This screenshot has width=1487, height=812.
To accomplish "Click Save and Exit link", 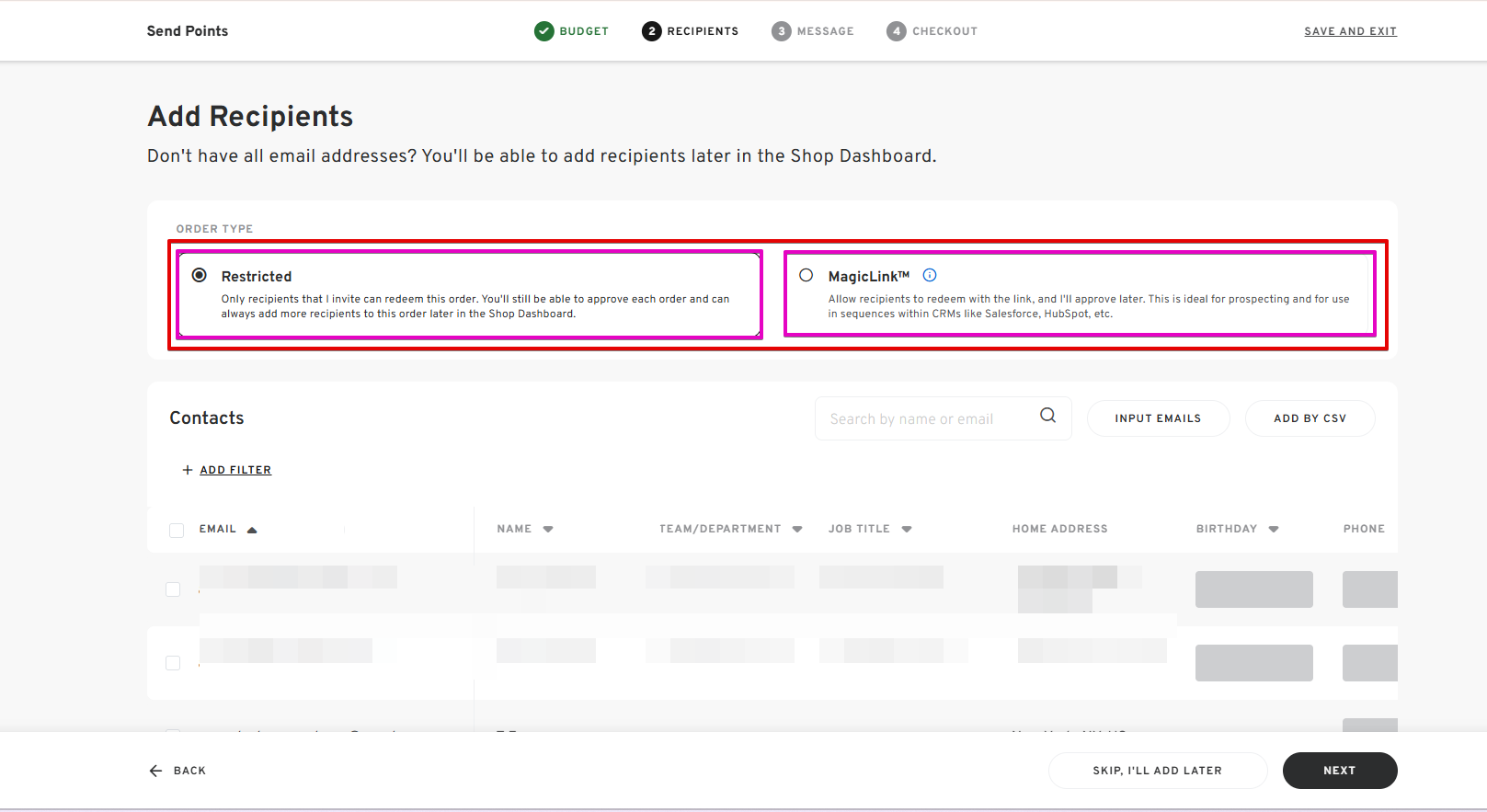I will pyautogui.click(x=1350, y=31).
